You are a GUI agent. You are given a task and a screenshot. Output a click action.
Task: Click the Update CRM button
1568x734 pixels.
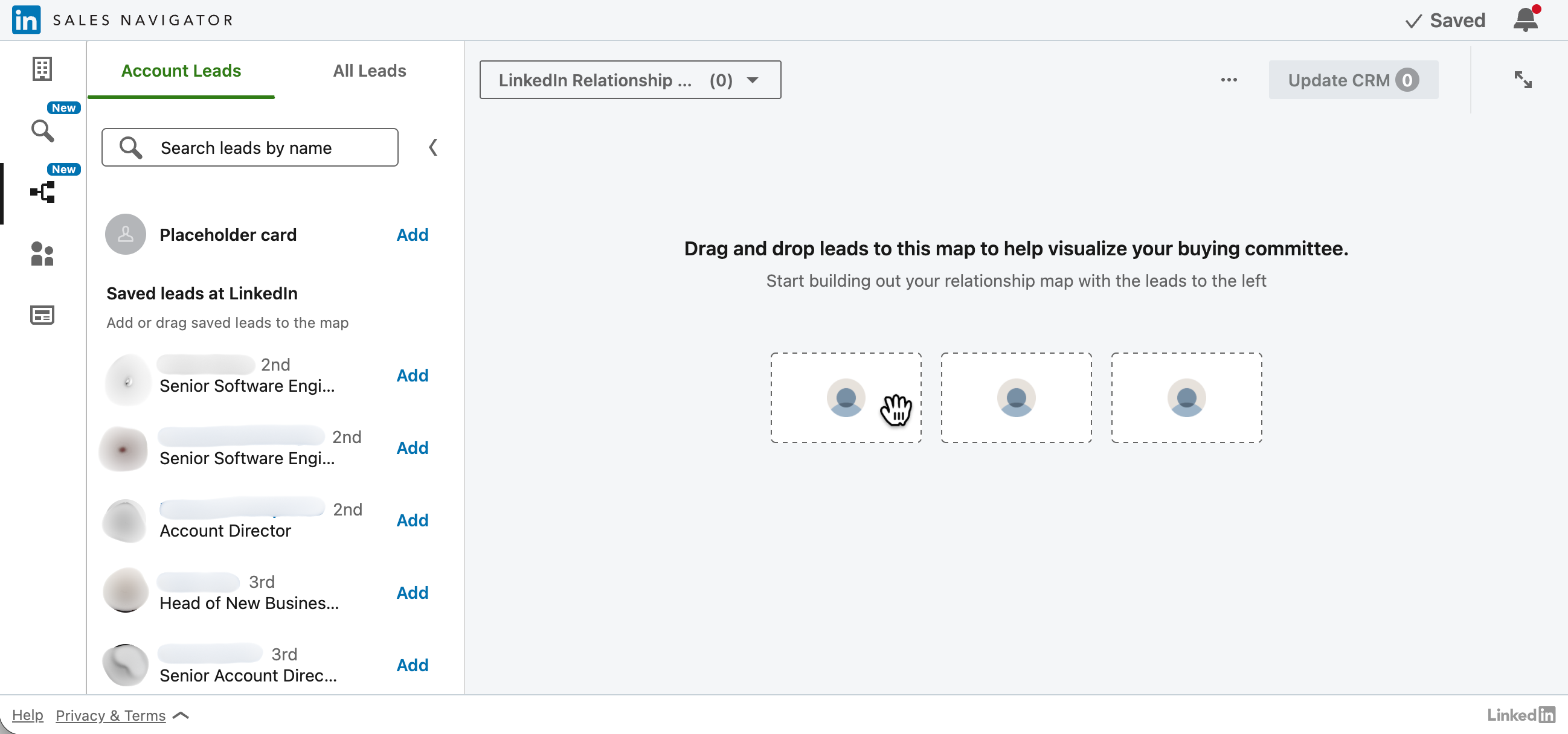tap(1352, 80)
